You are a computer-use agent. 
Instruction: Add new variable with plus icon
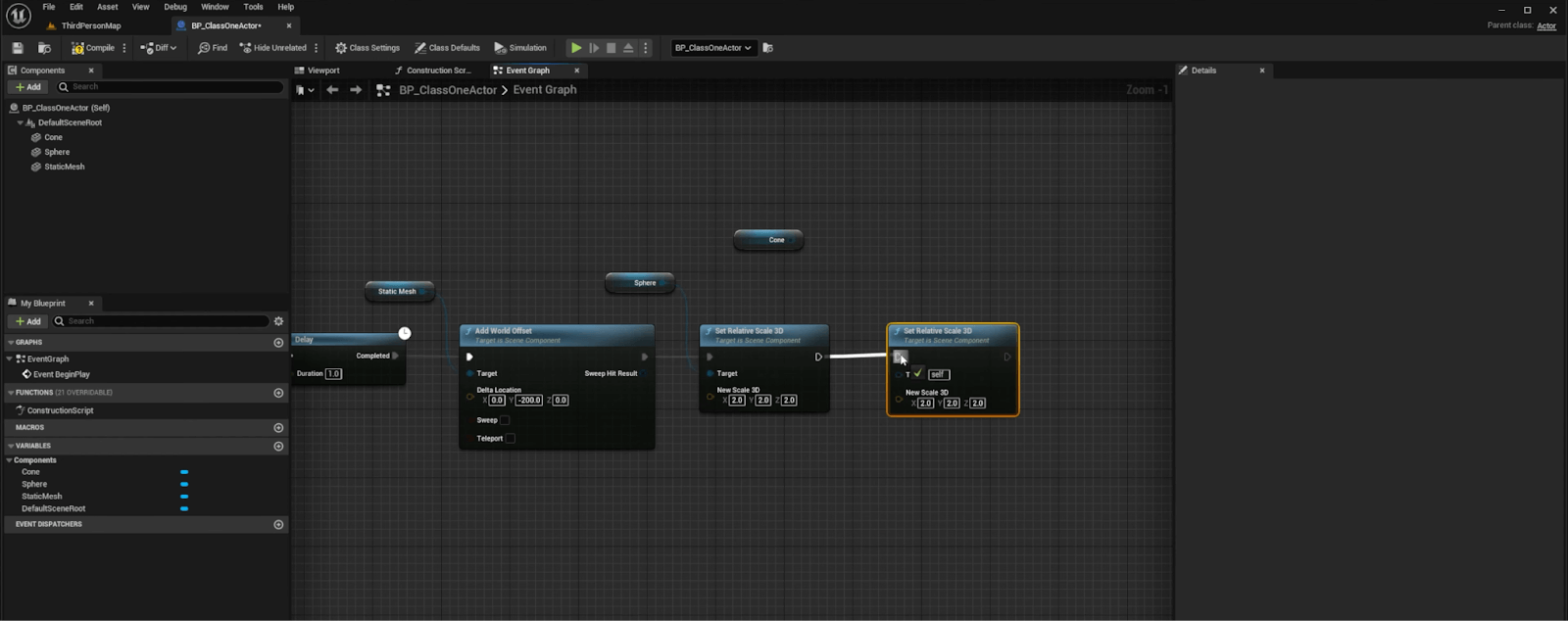[278, 446]
